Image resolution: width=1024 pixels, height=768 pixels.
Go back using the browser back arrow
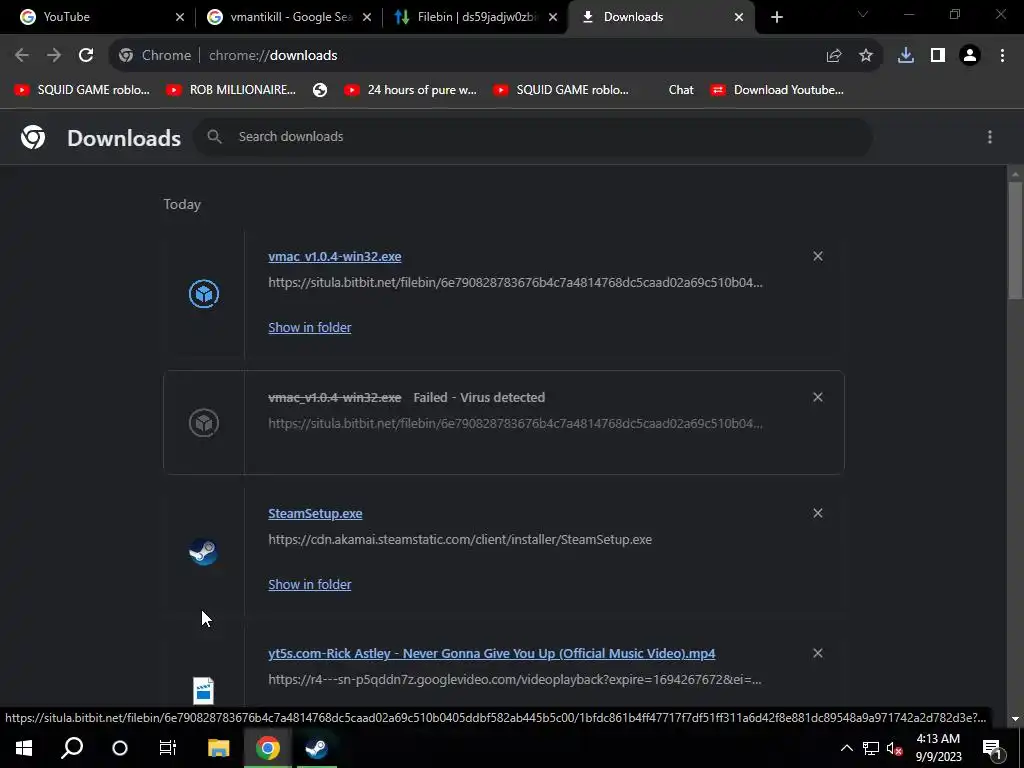(x=22, y=56)
